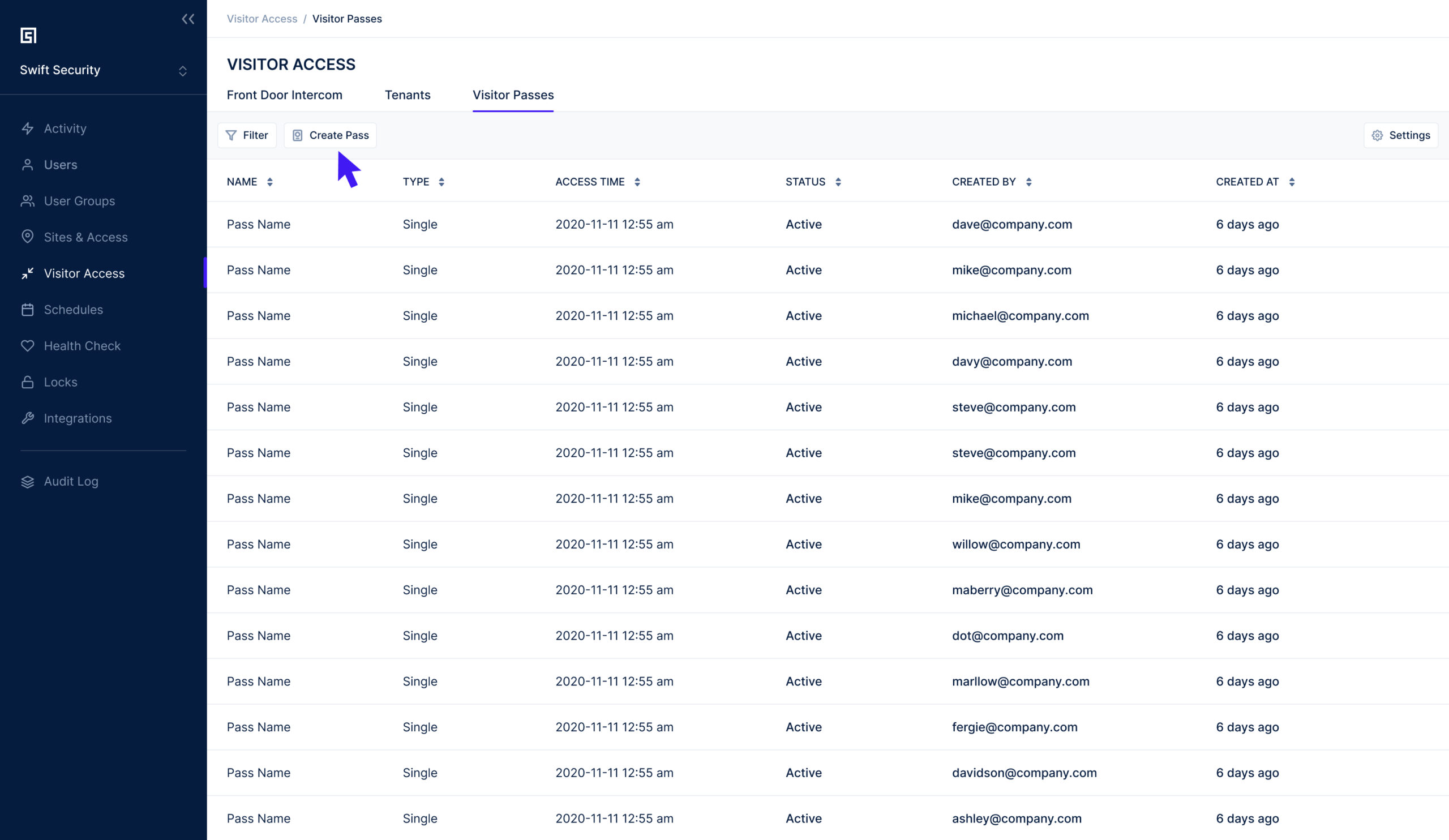Go to Users in sidebar
This screenshot has height=840, width=1449.
pos(61,165)
